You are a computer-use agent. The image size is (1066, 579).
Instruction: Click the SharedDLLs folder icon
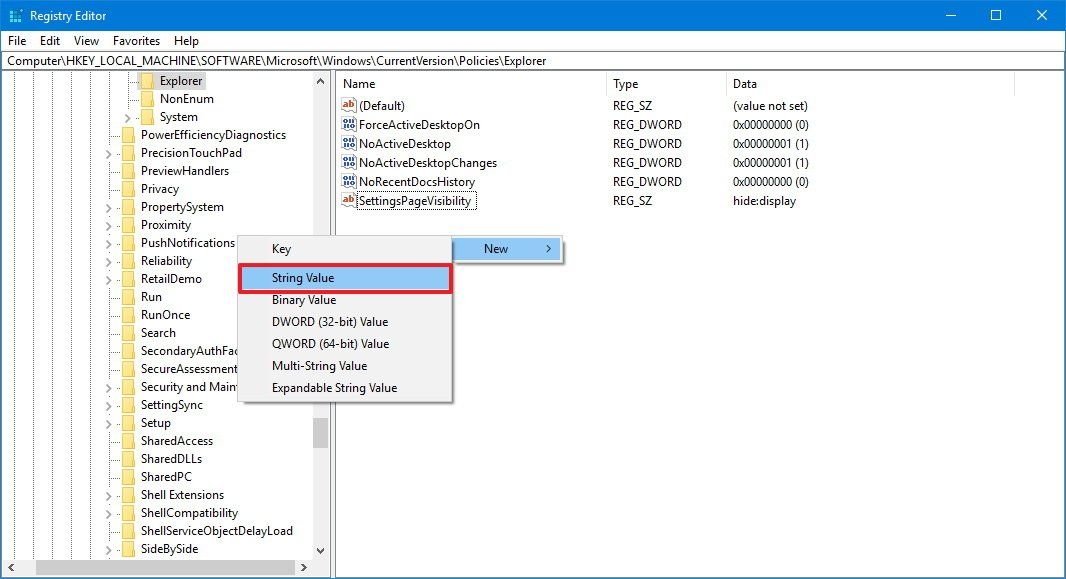(x=128, y=459)
